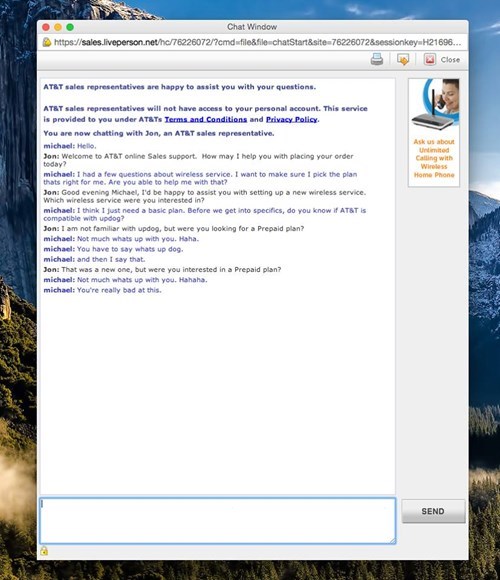Click the red close window button

coord(46,27)
